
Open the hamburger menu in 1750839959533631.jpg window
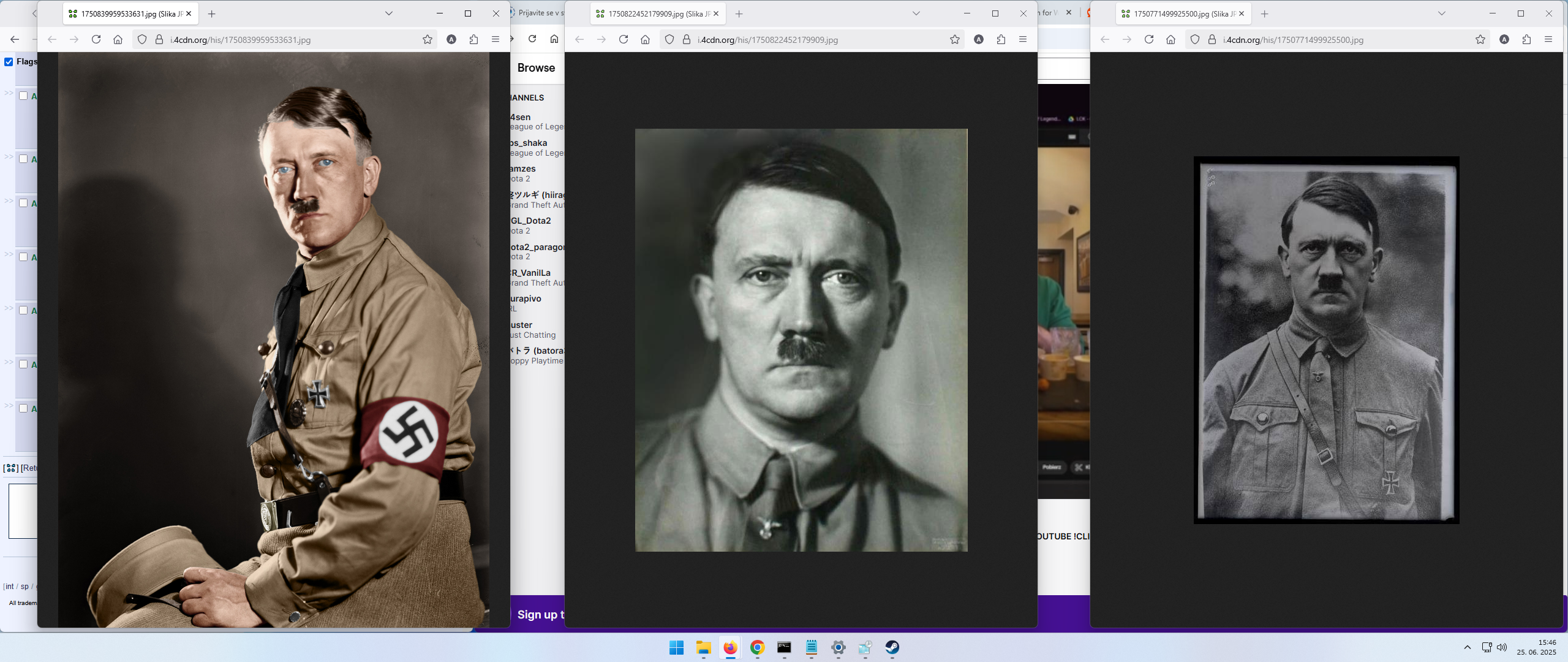496,39
